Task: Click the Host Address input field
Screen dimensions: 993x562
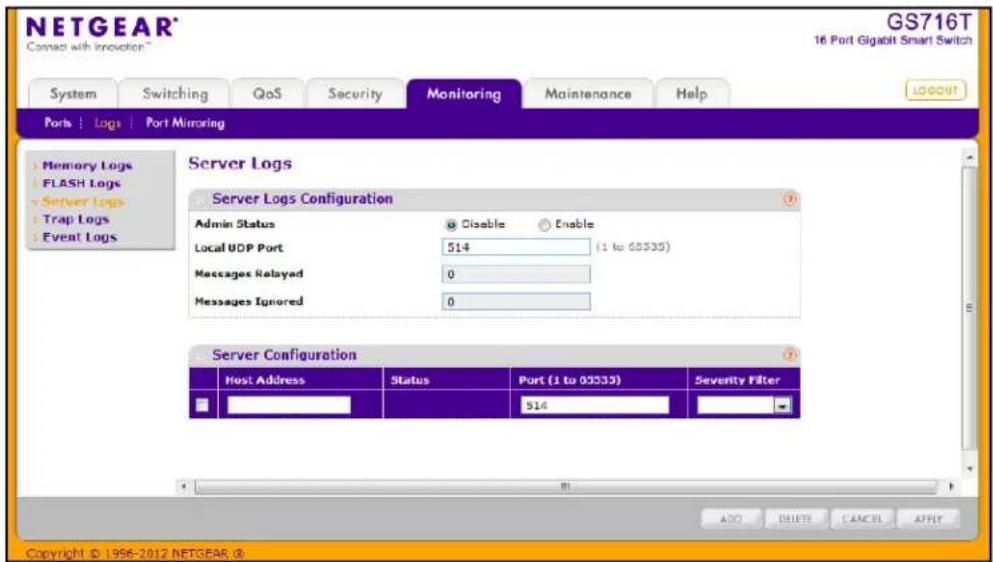Action: 288,405
